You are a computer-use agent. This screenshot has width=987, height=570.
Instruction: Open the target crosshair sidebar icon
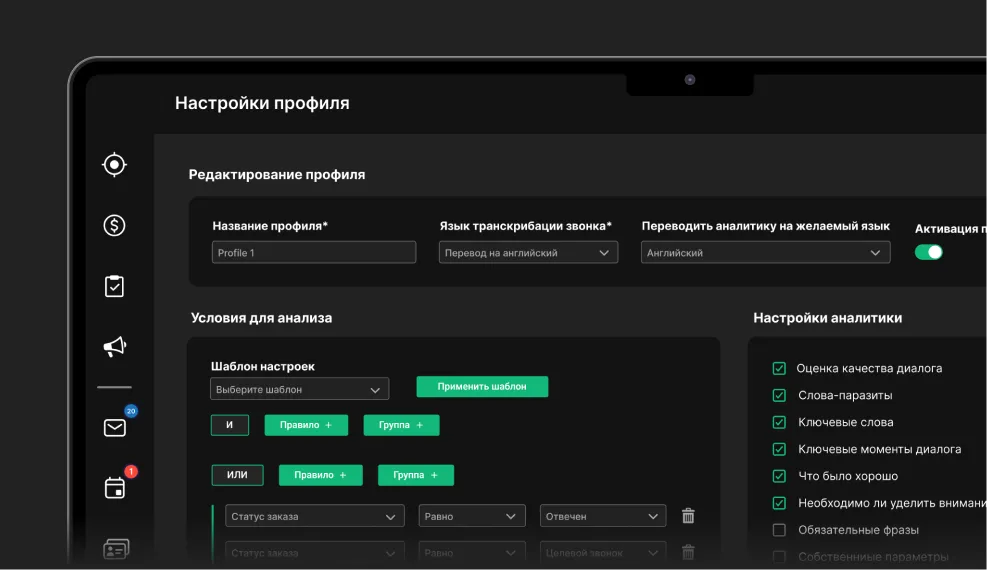(x=115, y=165)
